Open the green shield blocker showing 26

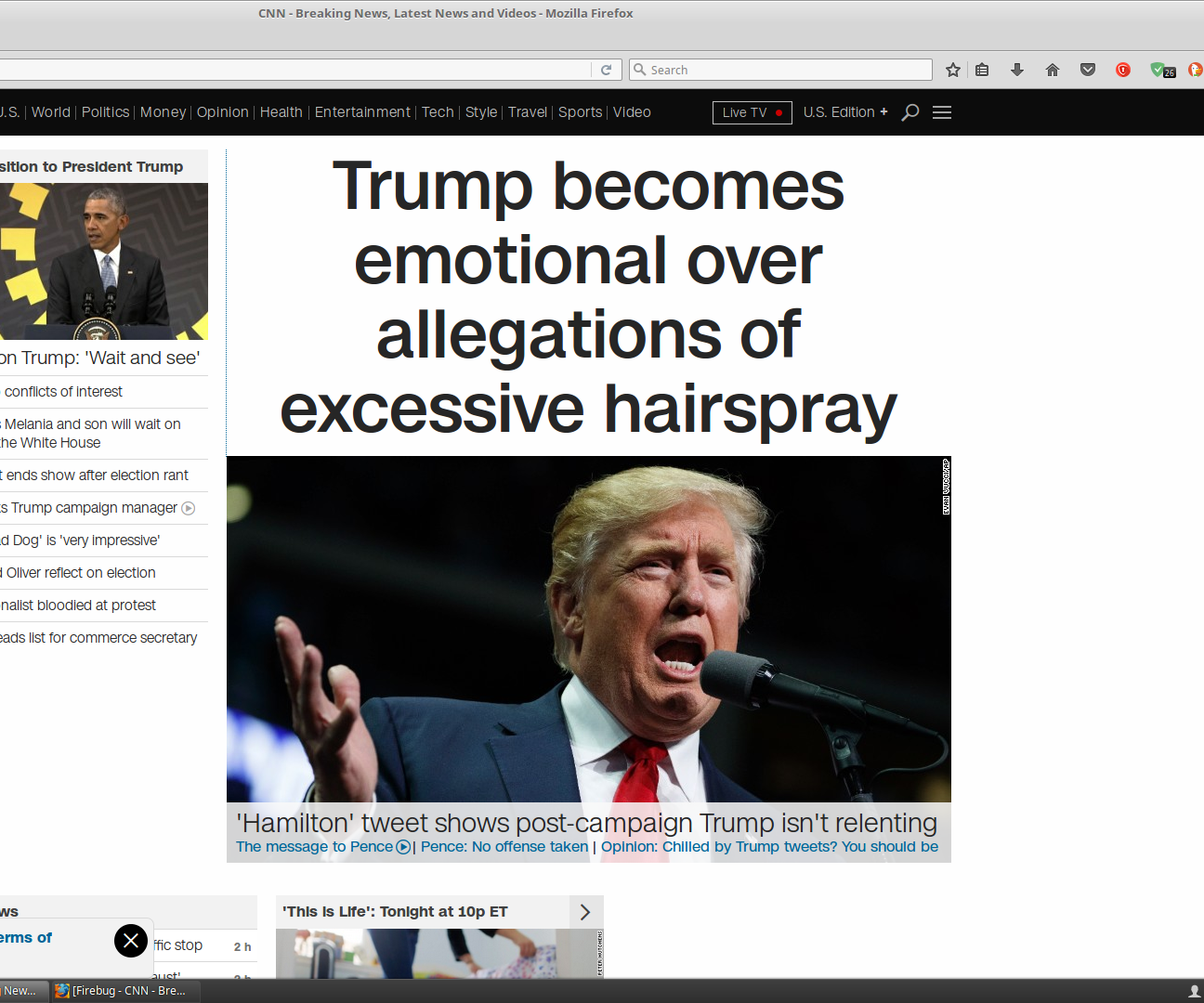[x=1162, y=70]
